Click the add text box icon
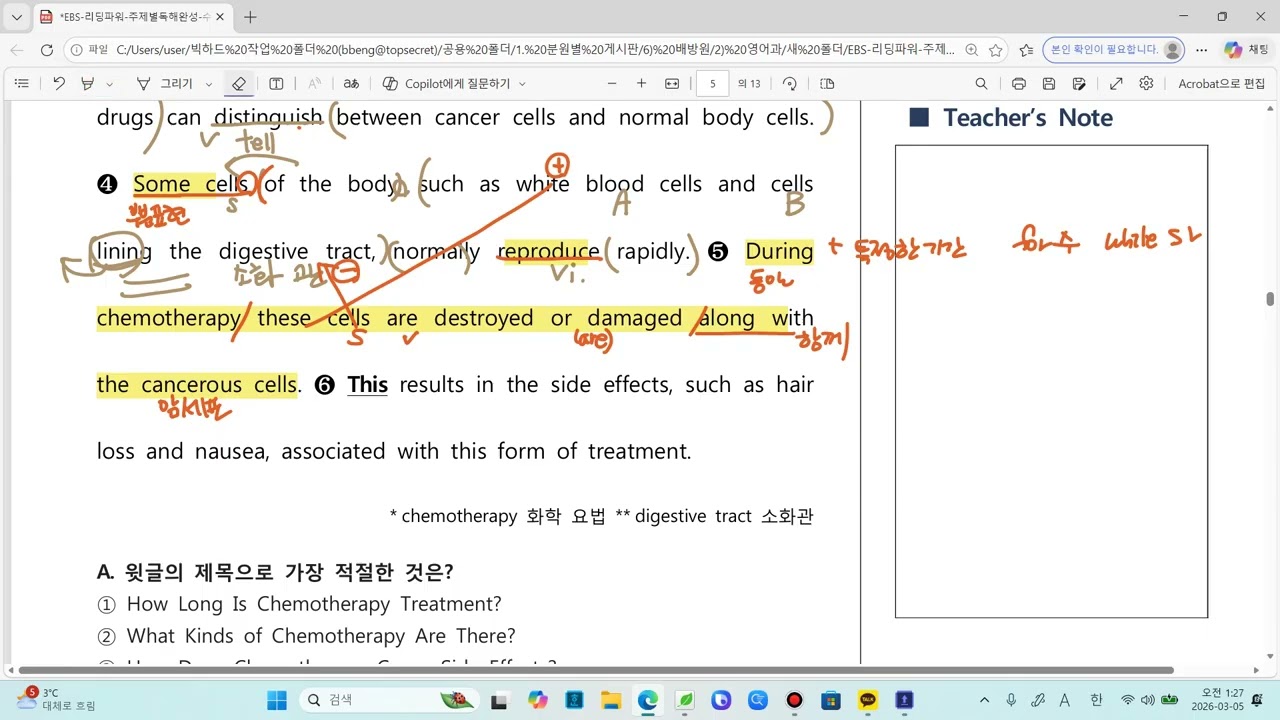 (277, 84)
